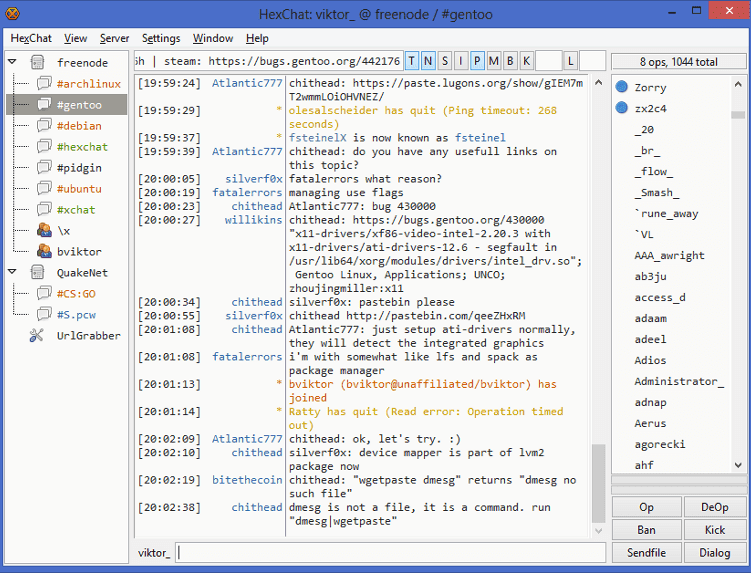Toggle the P private channel mode
Image resolution: width=751 pixels, height=573 pixels.
pos(477,61)
